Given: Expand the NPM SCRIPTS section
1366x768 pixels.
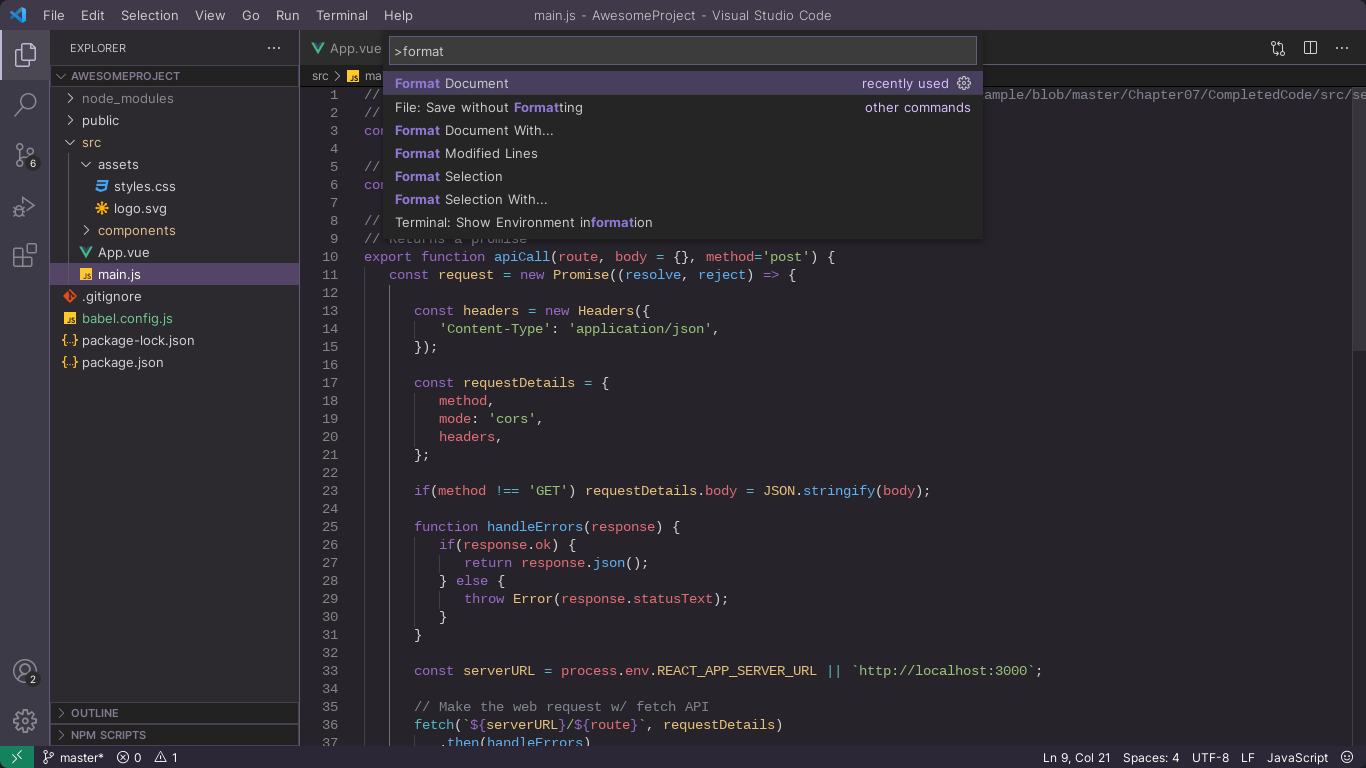Looking at the screenshot, I should pos(174,735).
